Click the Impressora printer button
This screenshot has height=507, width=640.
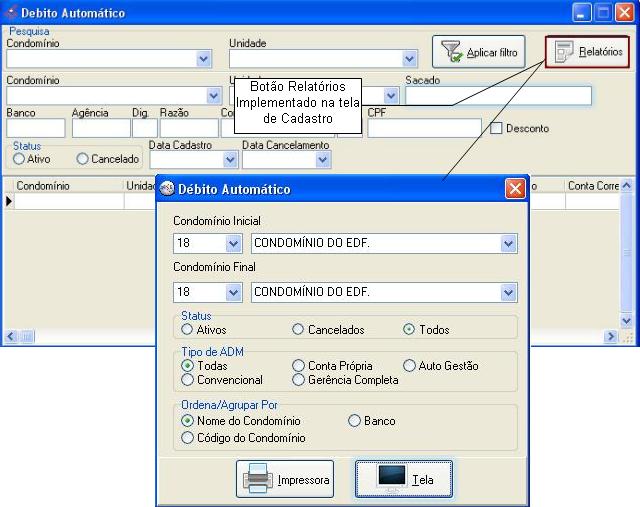coord(284,480)
